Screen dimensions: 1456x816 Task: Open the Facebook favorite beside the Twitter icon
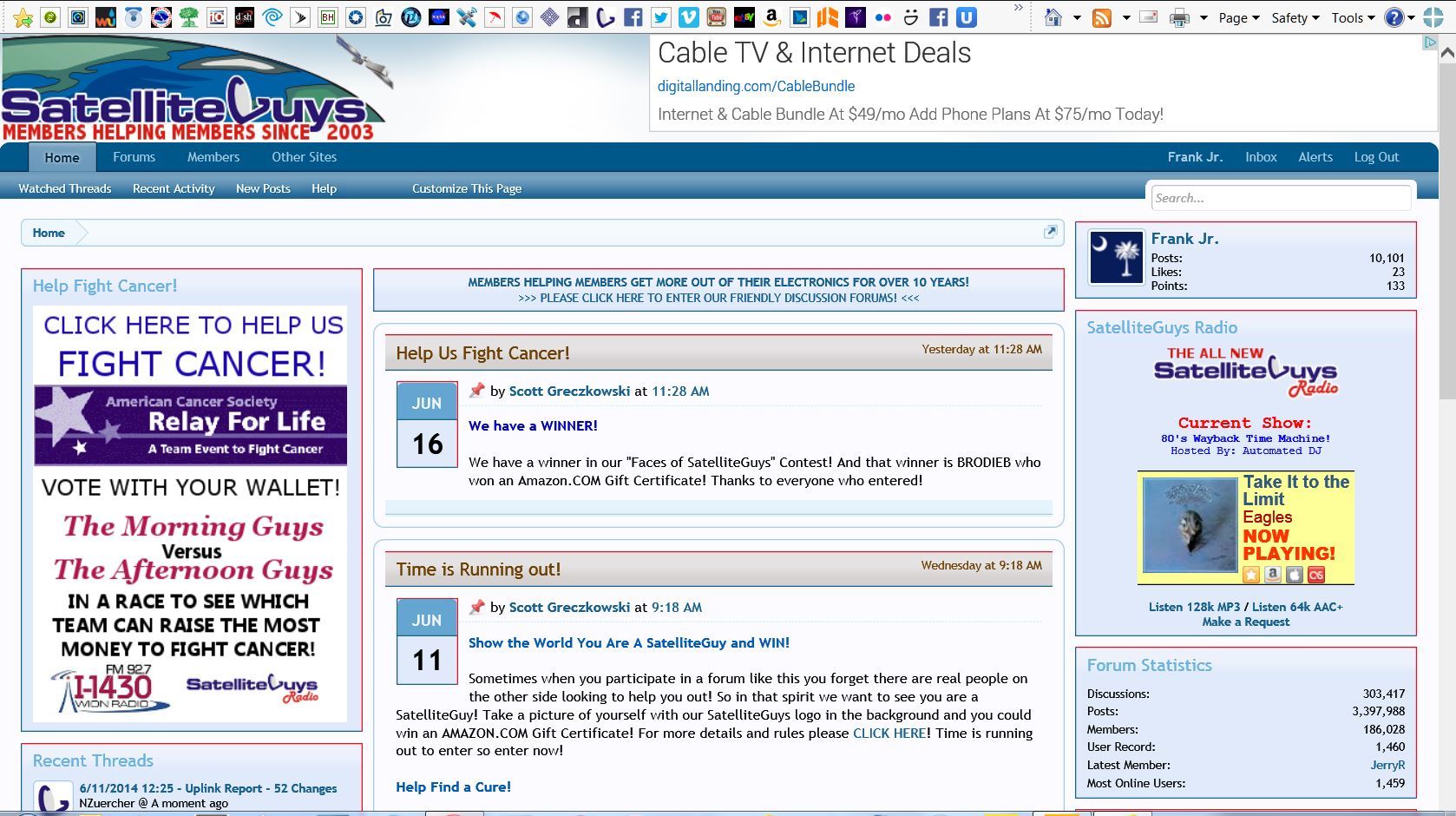pos(633,17)
